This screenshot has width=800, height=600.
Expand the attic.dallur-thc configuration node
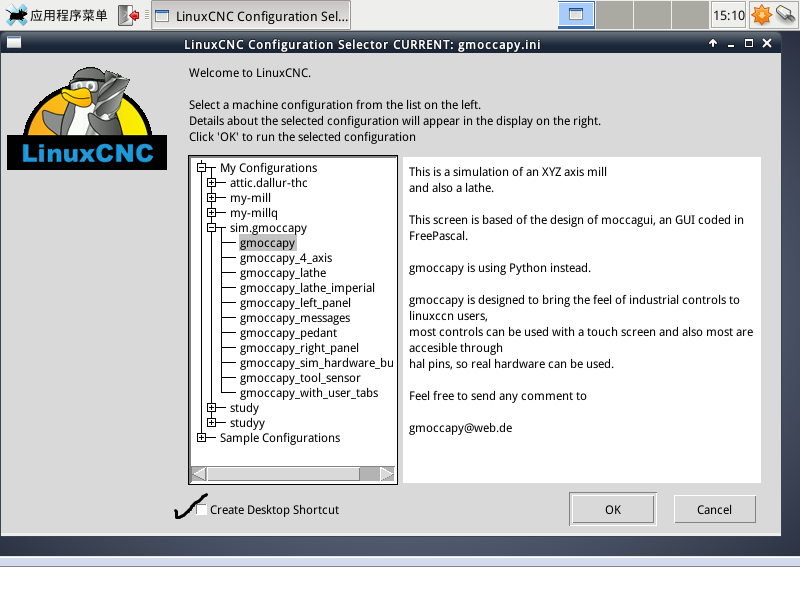210,182
